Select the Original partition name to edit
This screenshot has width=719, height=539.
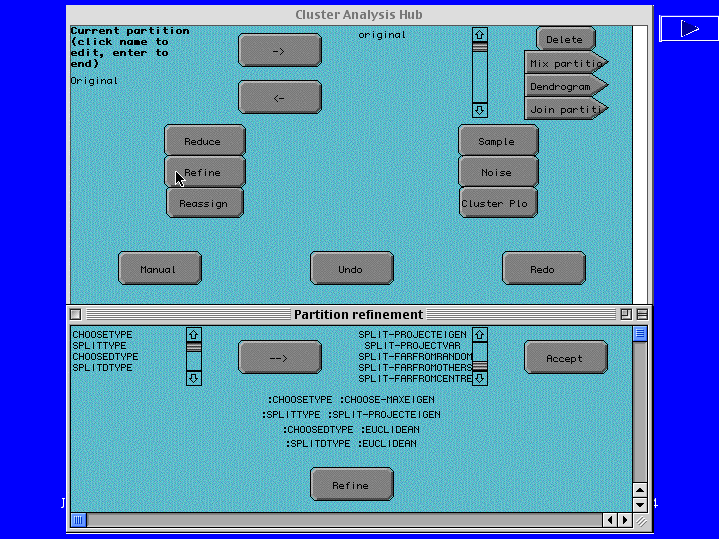point(94,80)
